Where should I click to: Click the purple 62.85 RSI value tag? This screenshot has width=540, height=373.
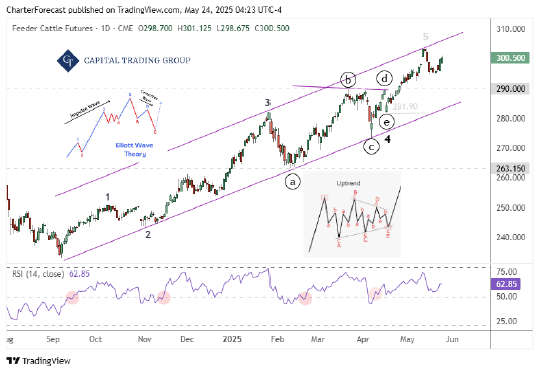click(x=506, y=284)
